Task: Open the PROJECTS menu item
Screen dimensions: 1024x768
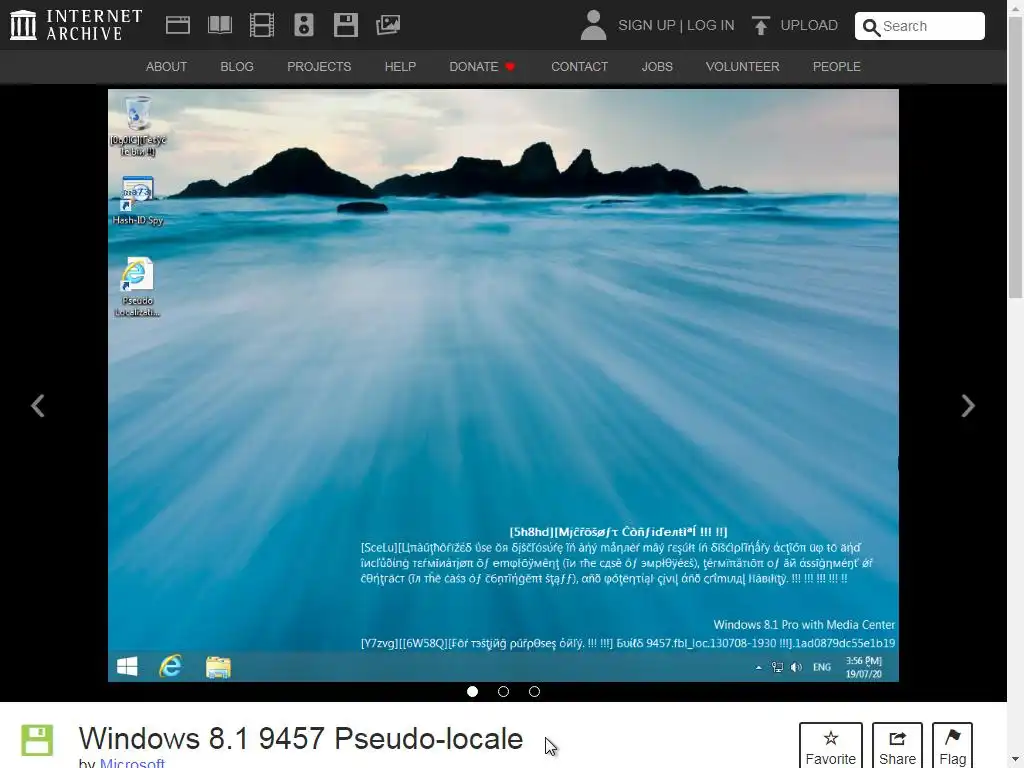Action: (x=319, y=67)
